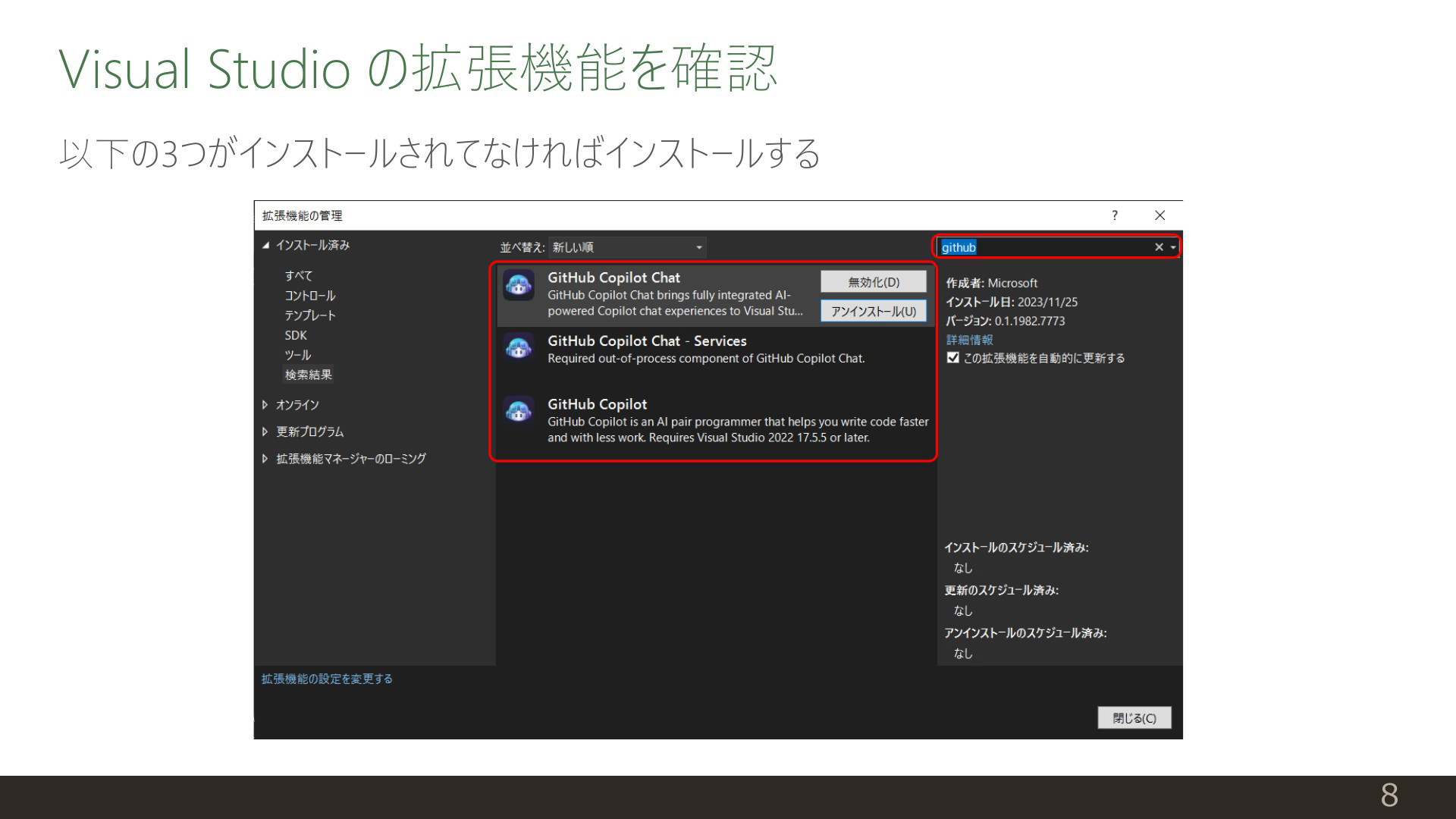Select the コントロール category
Viewport: 1456px width, 819px height.
coord(310,295)
